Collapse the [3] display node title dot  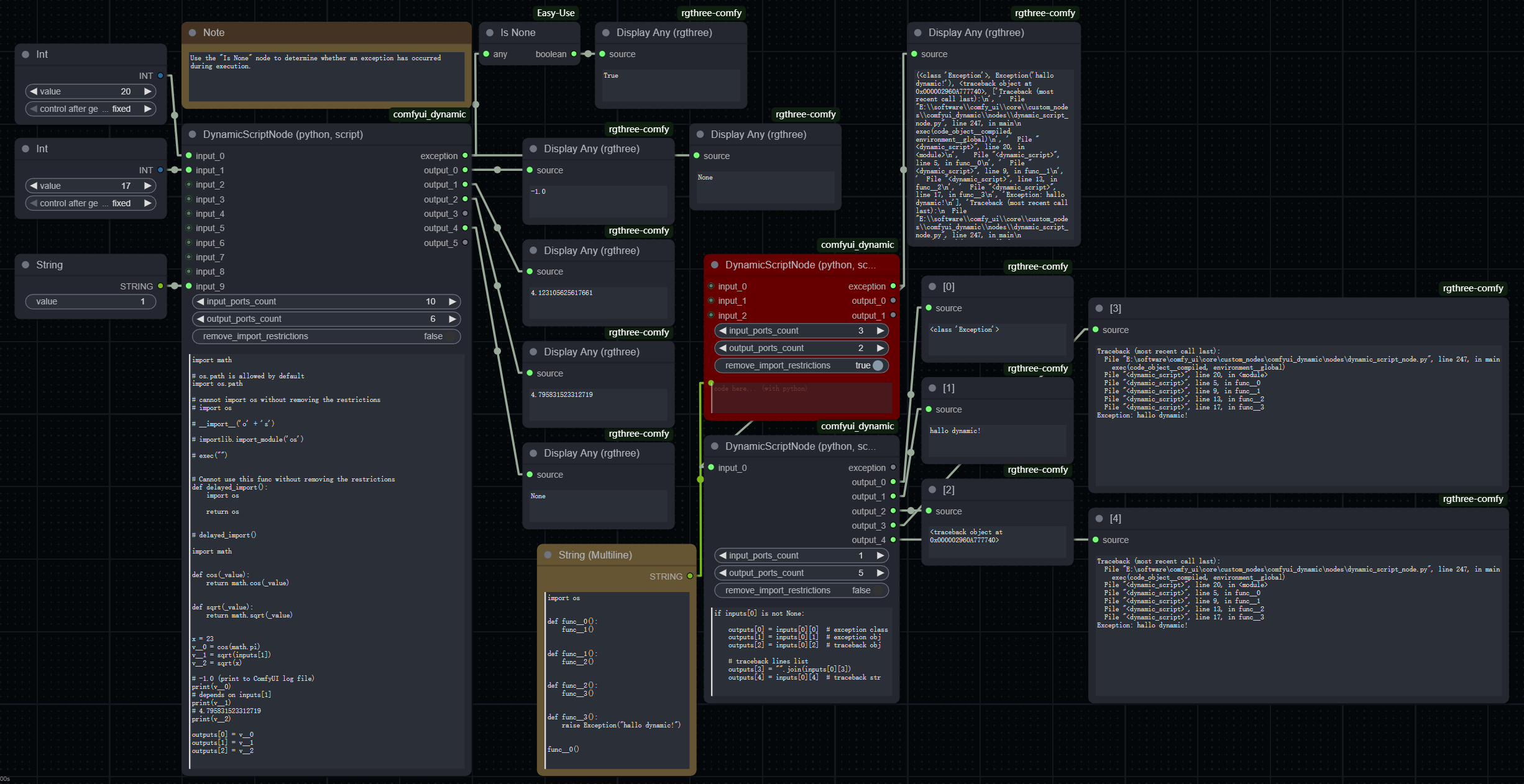pos(1099,308)
